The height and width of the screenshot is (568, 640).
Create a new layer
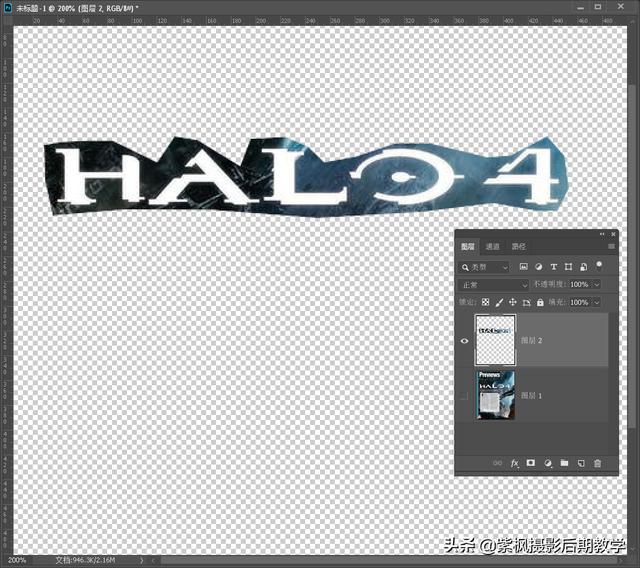tap(581, 463)
